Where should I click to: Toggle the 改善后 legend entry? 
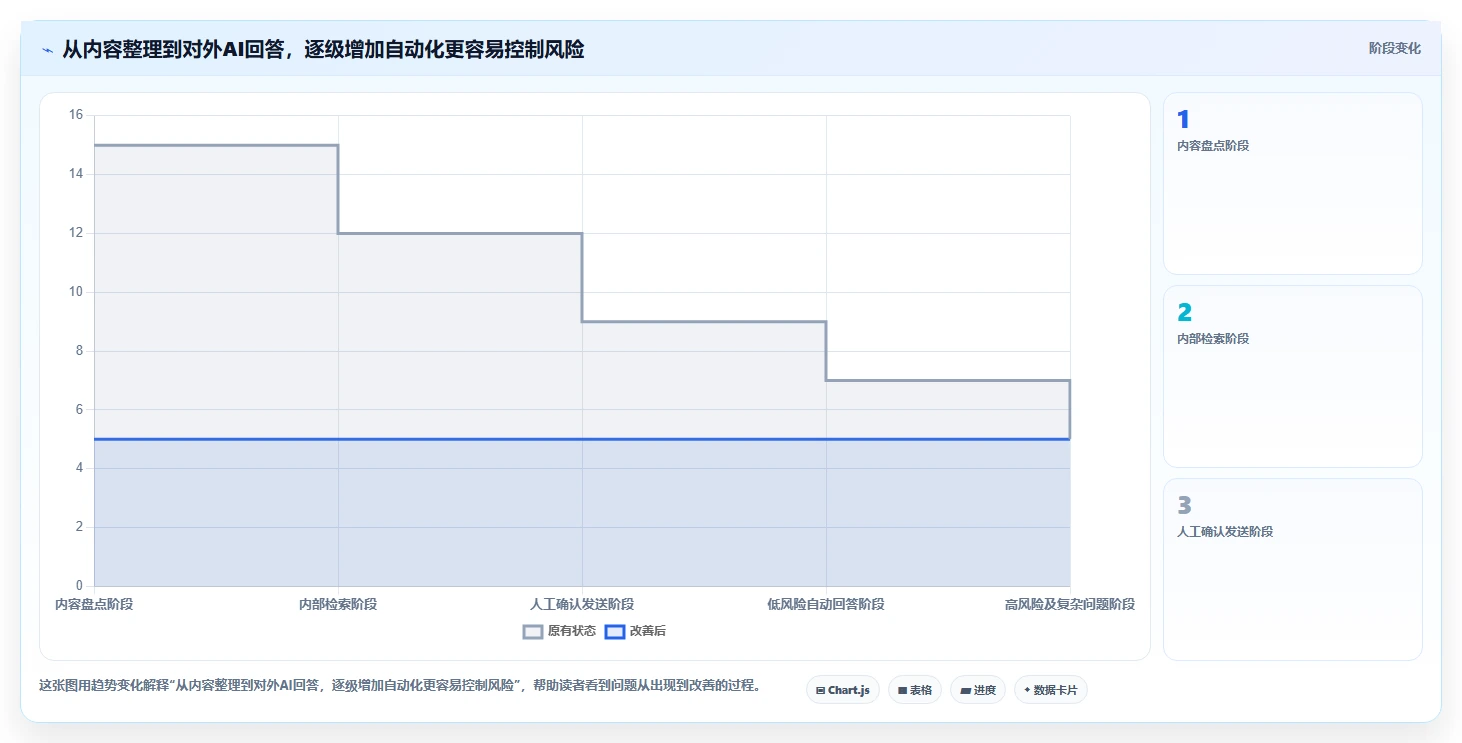point(636,631)
